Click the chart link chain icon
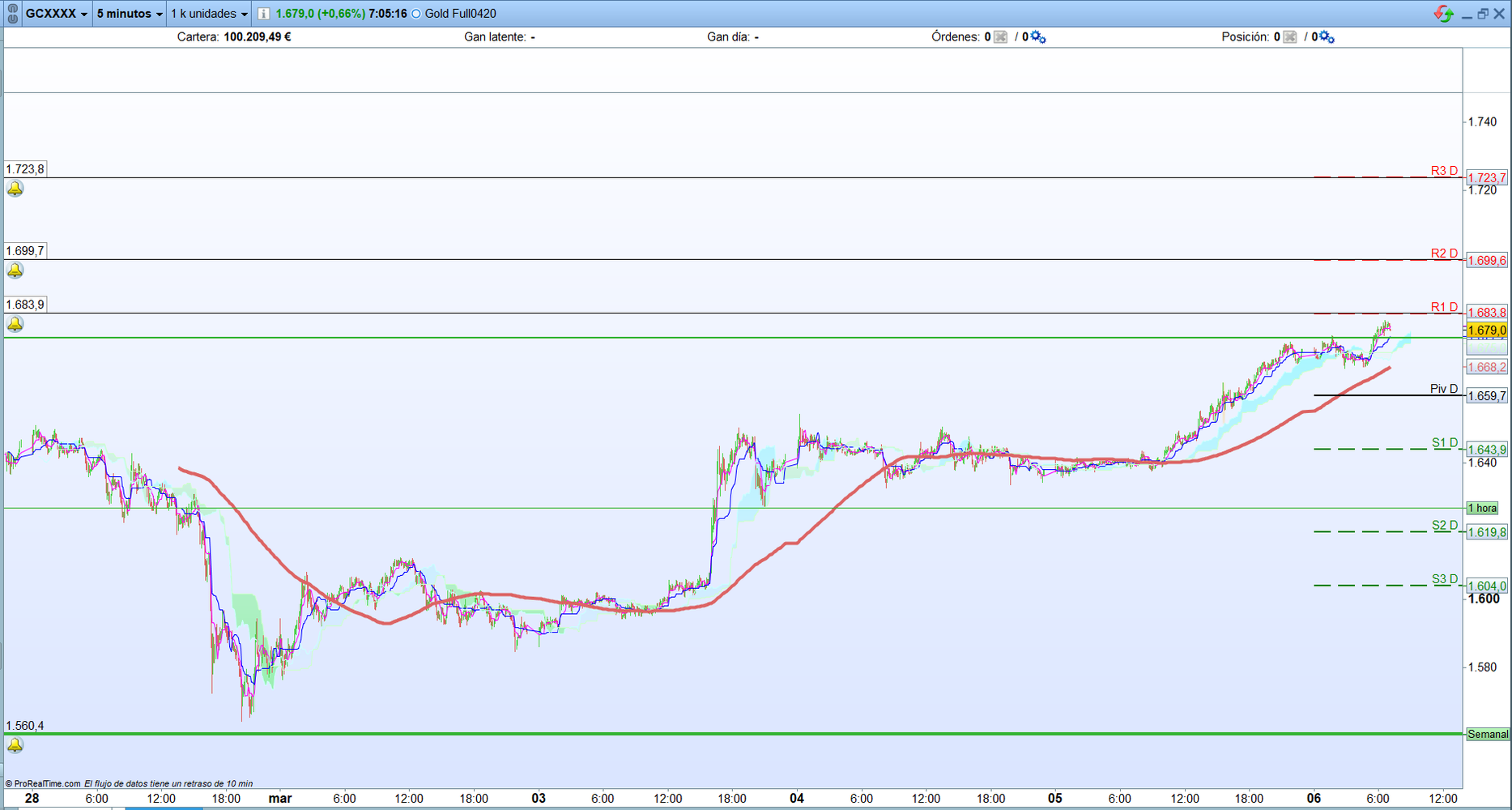Viewport: 1512px width, 810px height. coord(12,14)
